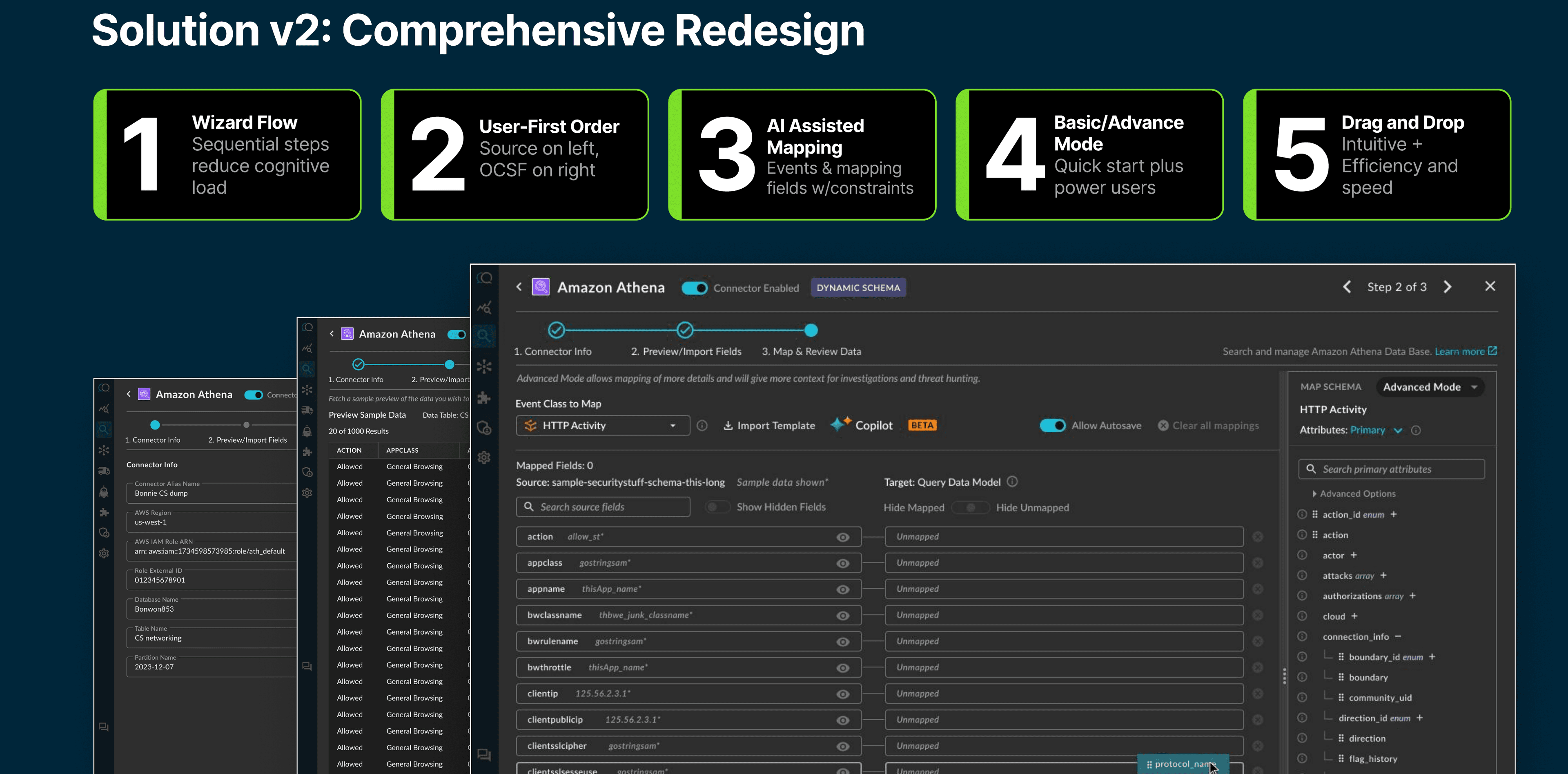Click Clear all mappings
The height and width of the screenshot is (774, 1568).
pos(1208,426)
